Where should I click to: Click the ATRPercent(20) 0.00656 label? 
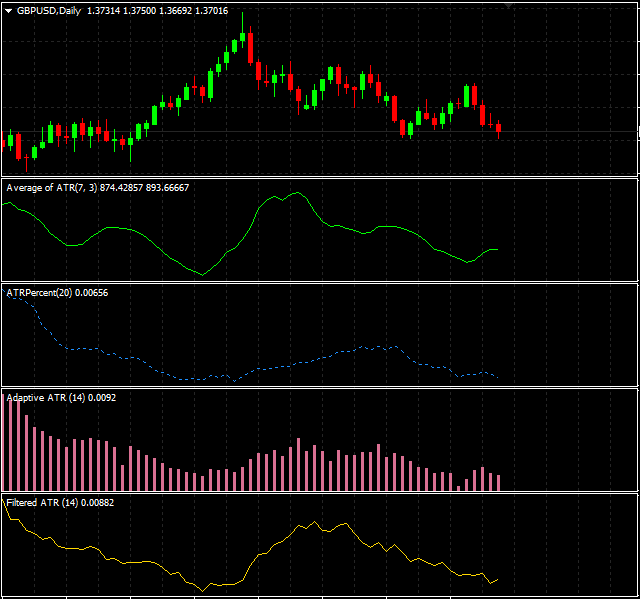pos(57,293)
